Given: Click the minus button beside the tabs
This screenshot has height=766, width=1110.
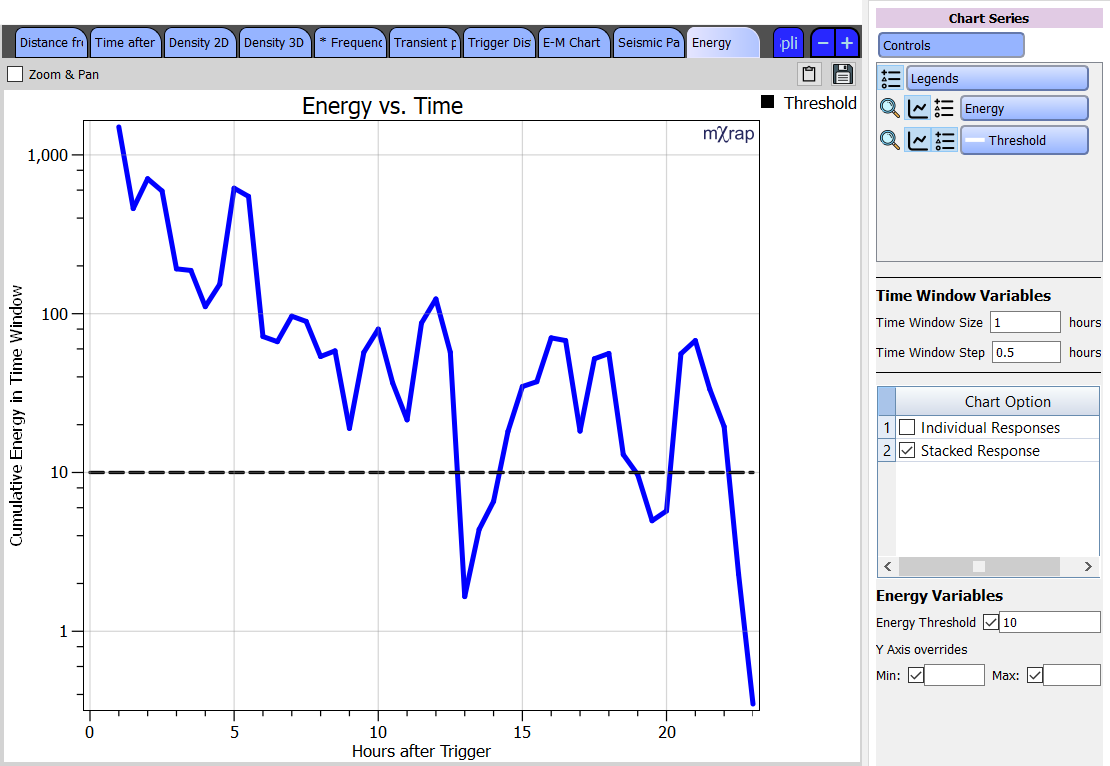Looking at the screenshot, I should pos(822,43).
